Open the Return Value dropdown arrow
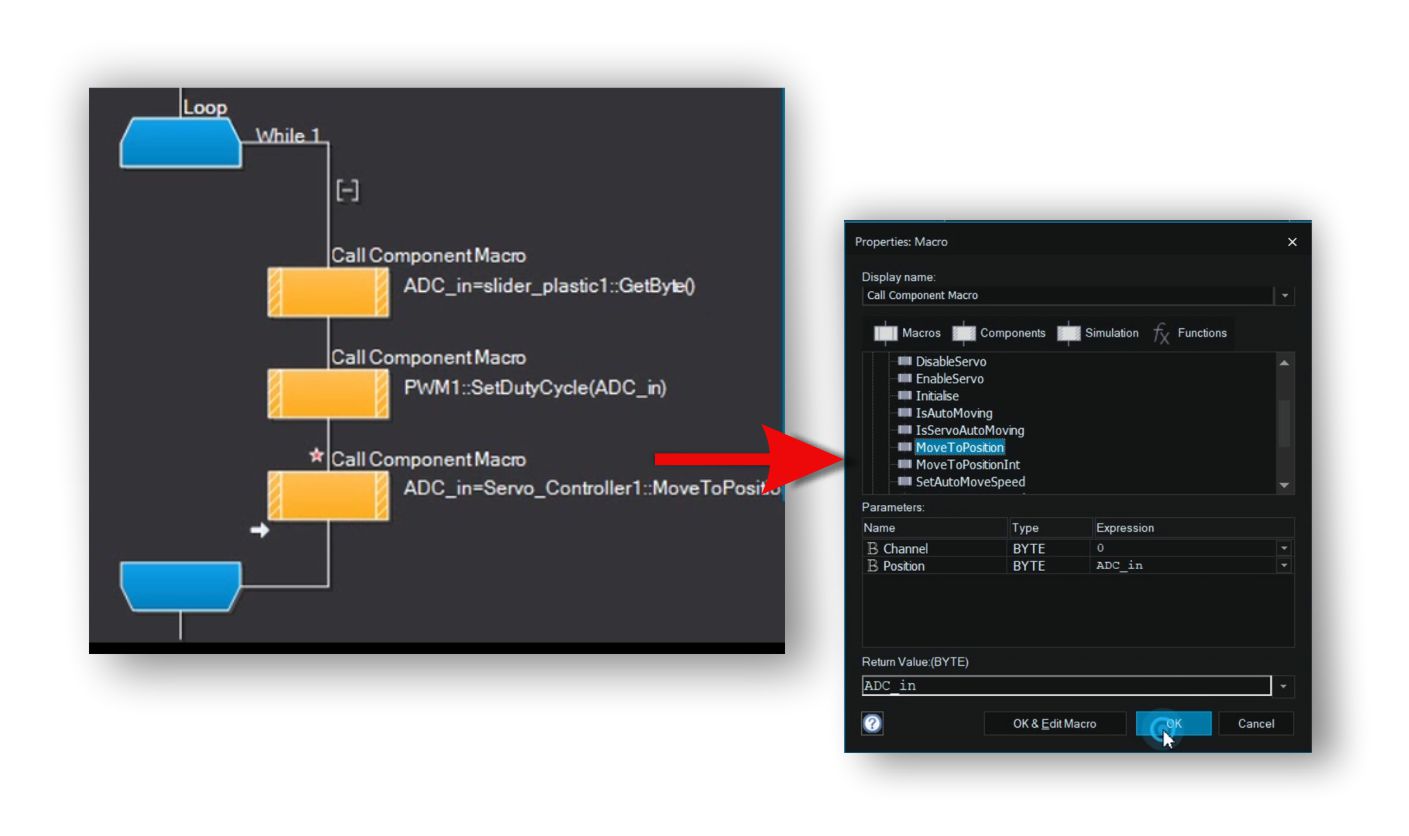1409x836 pixels. tap(1284, 686)
